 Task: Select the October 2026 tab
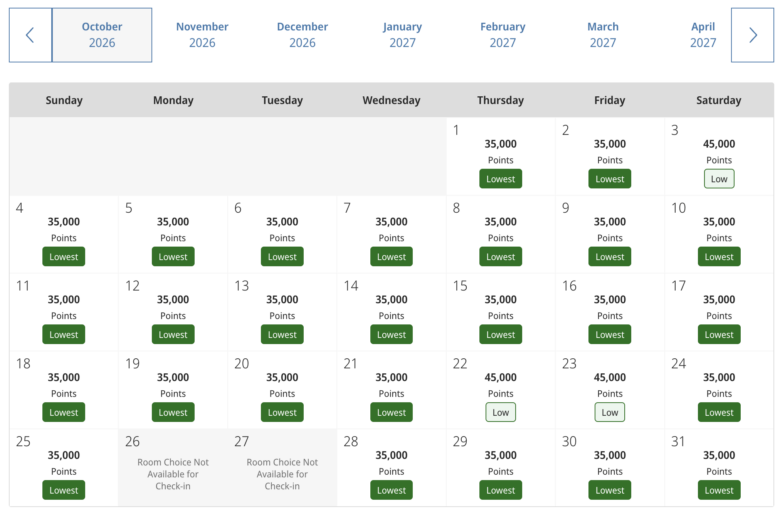[x=102, y=35]
